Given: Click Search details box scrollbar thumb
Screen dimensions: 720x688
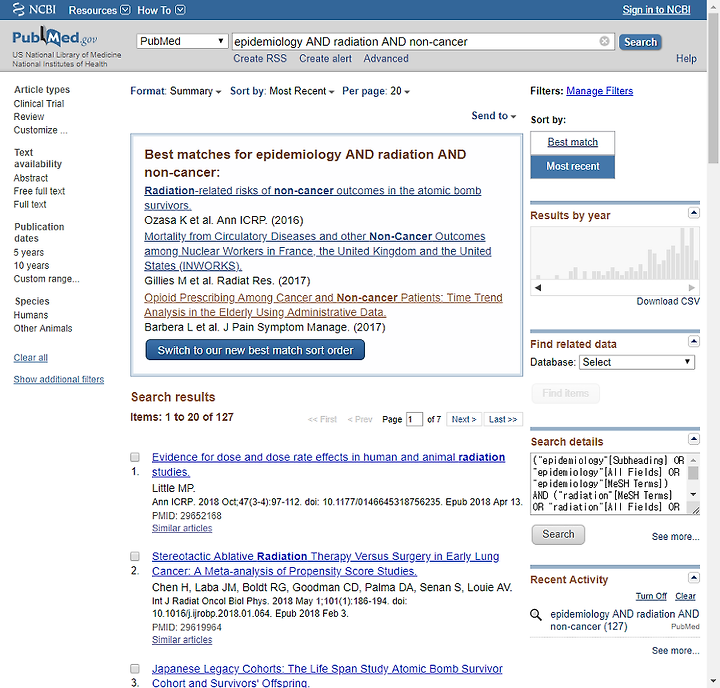Looking at the screenshot, I should coord(693,473).
